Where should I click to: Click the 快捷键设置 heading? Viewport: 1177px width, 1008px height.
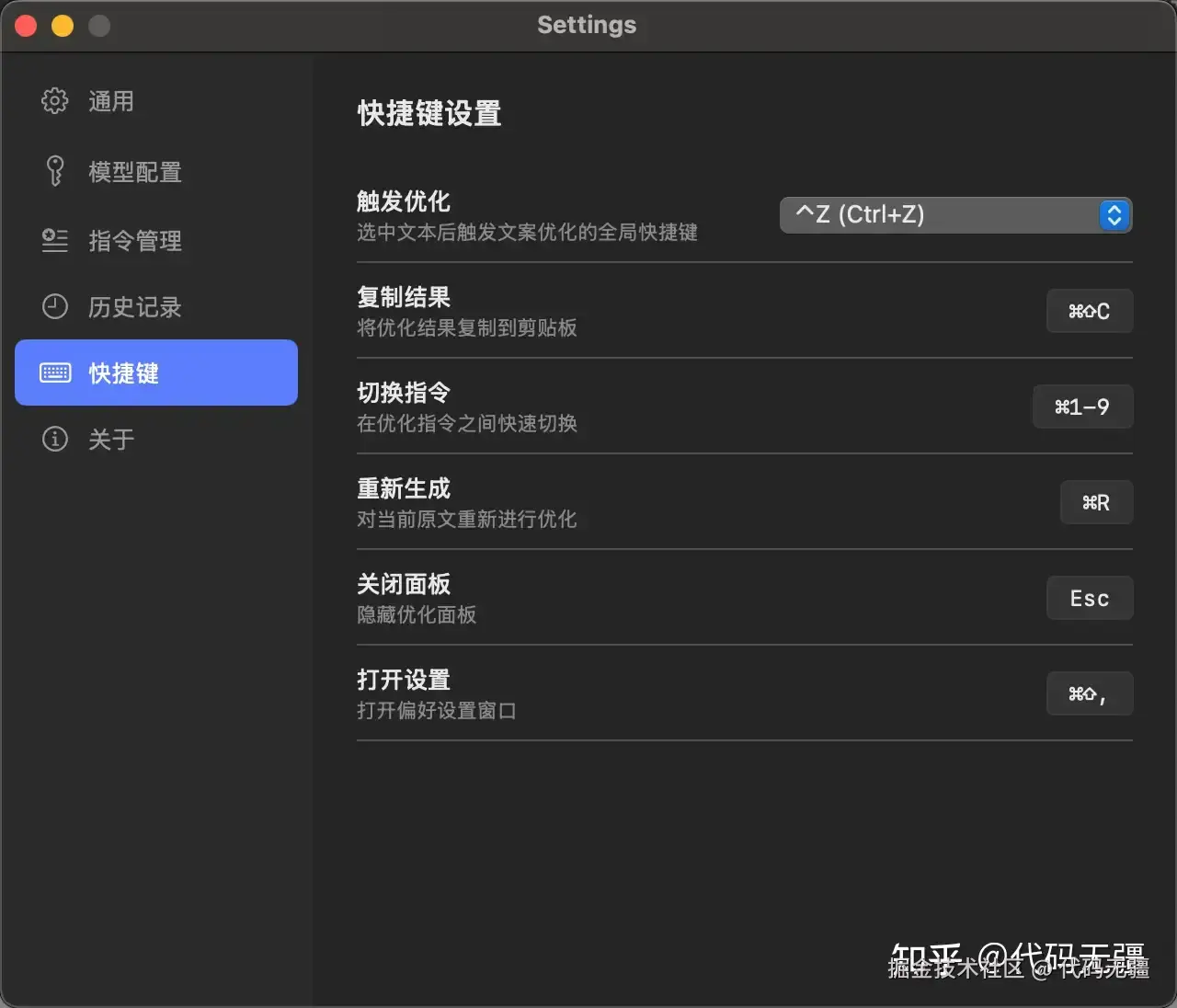[x=429, y=113]
